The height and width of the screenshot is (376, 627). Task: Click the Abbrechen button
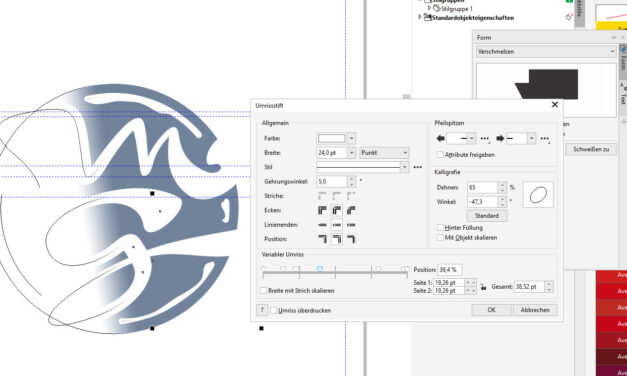coord(535,310)
